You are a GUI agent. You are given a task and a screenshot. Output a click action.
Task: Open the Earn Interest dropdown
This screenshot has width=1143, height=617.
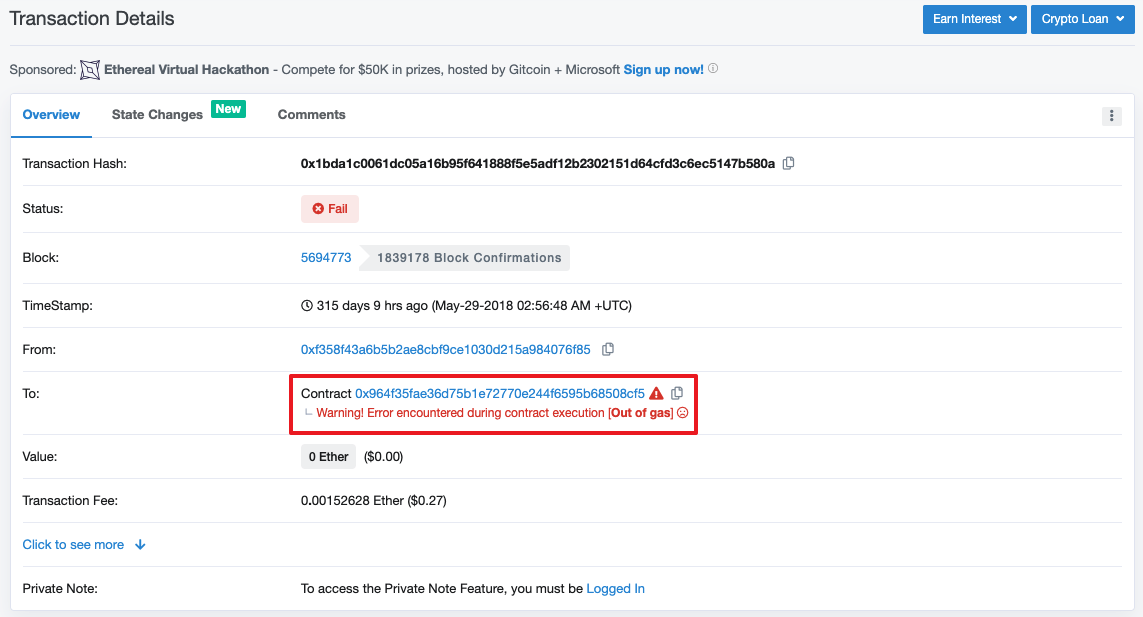(x=974, y=19)
